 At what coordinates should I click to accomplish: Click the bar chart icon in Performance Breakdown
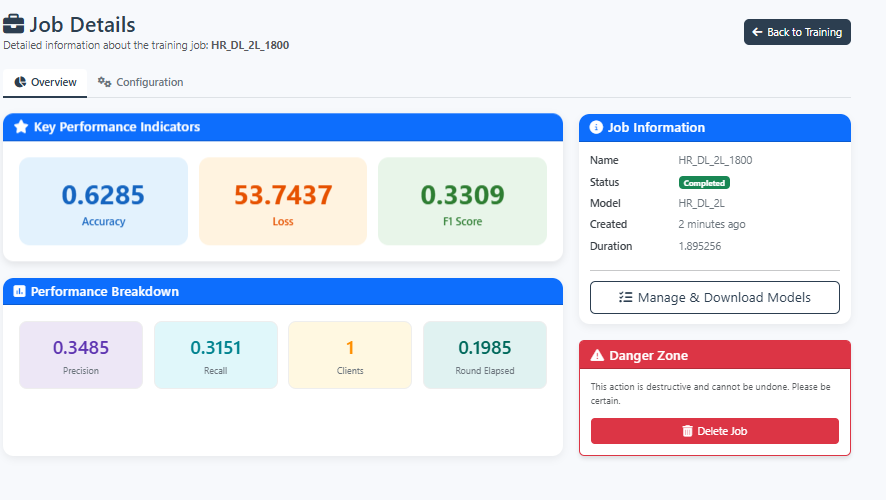(19, 292)
